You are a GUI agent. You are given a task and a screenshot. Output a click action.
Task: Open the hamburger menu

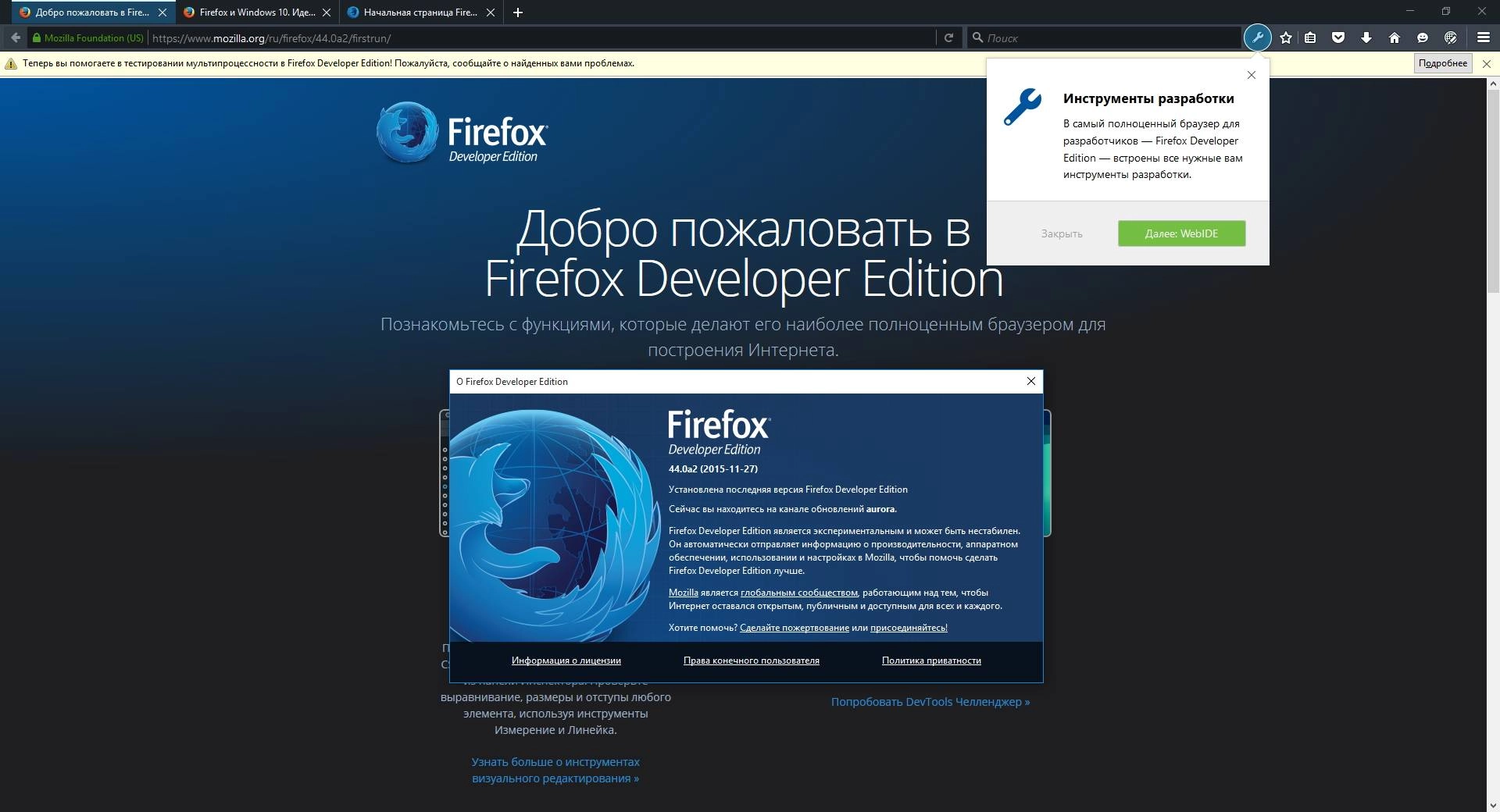pos(1484,37)
